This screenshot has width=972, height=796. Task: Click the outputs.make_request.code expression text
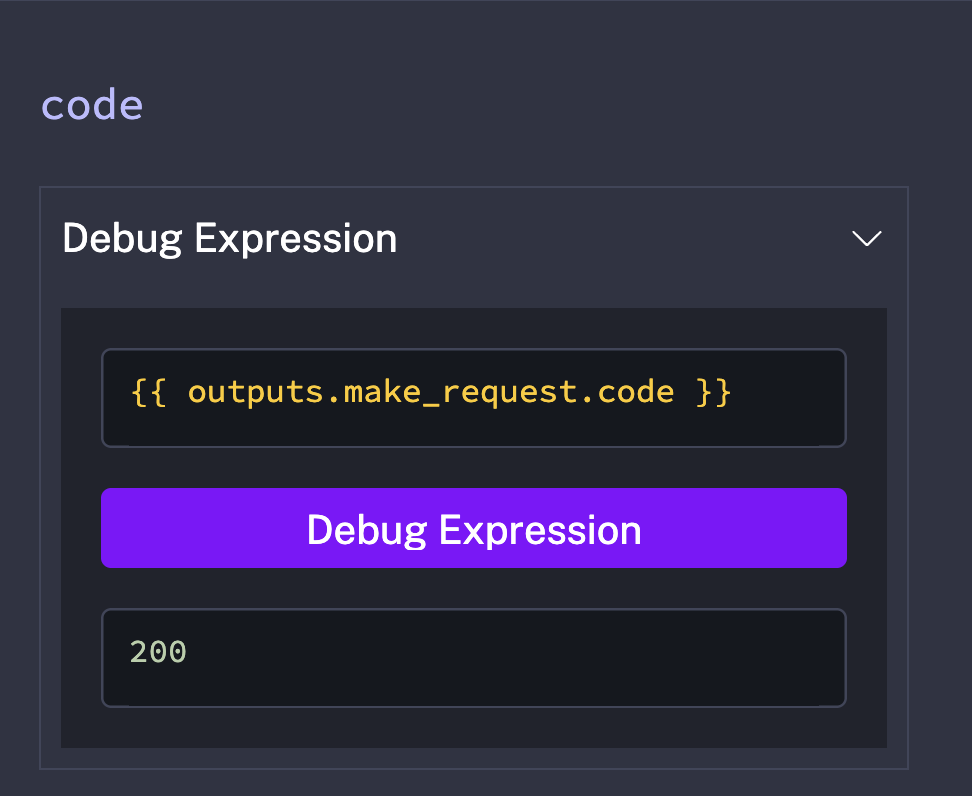pos(431,392)
